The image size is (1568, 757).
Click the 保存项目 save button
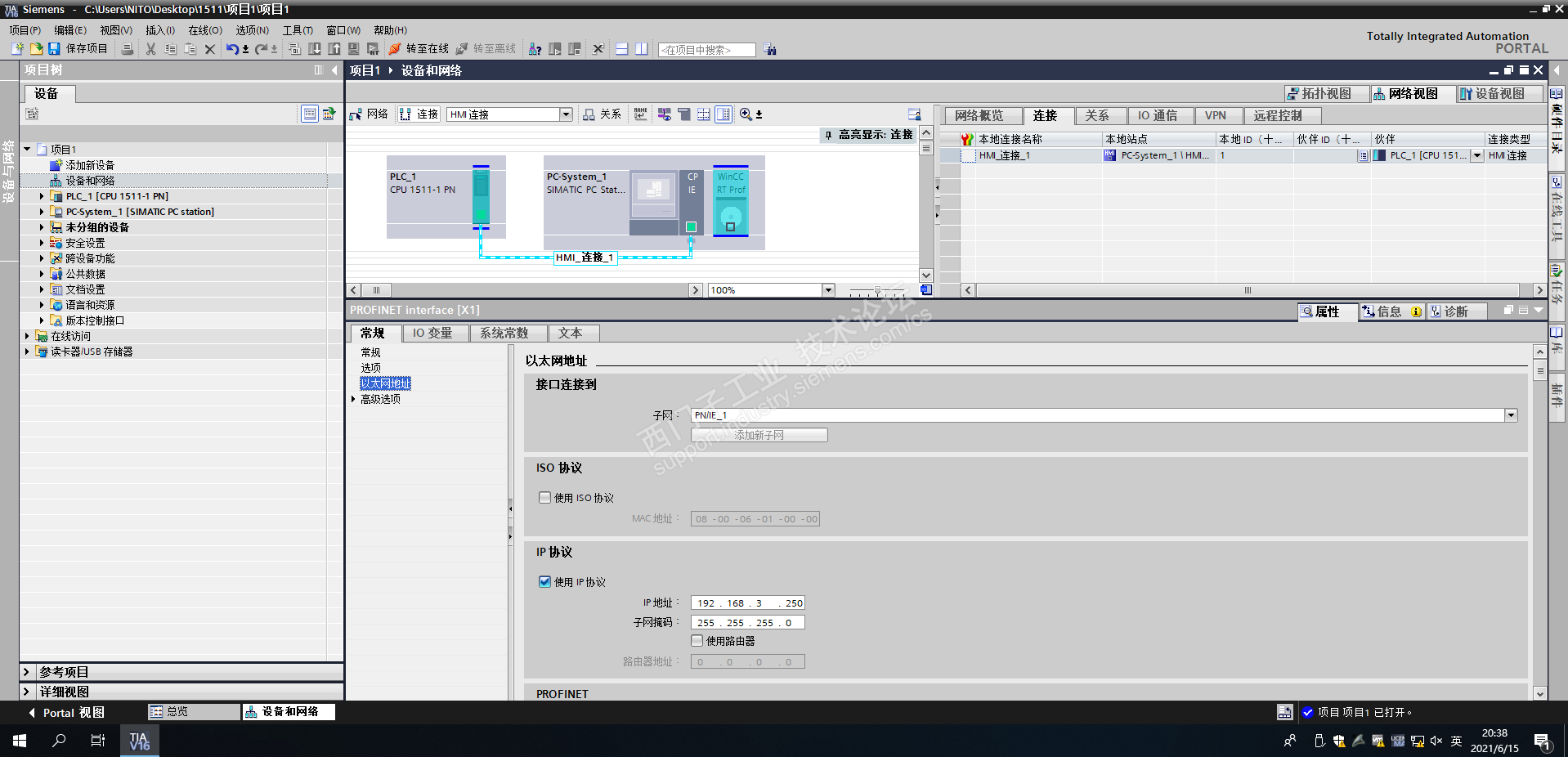78,49
